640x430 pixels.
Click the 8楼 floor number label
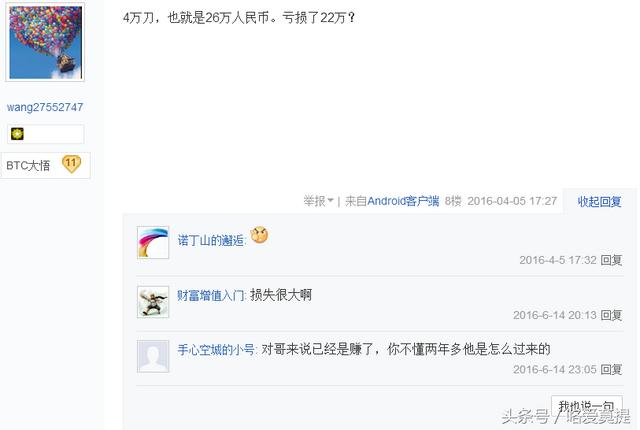(x=453, y=201)
